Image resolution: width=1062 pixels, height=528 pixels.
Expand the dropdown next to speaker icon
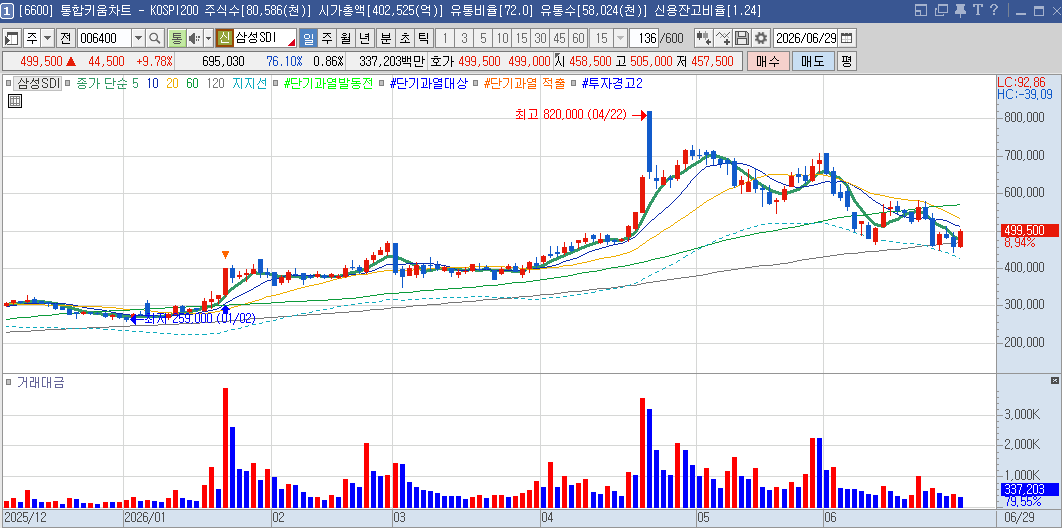click(208, 38)
